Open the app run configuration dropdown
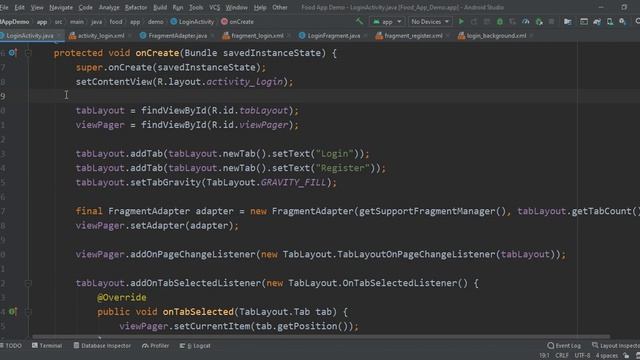The image size is (640, 360). (387, 22)
